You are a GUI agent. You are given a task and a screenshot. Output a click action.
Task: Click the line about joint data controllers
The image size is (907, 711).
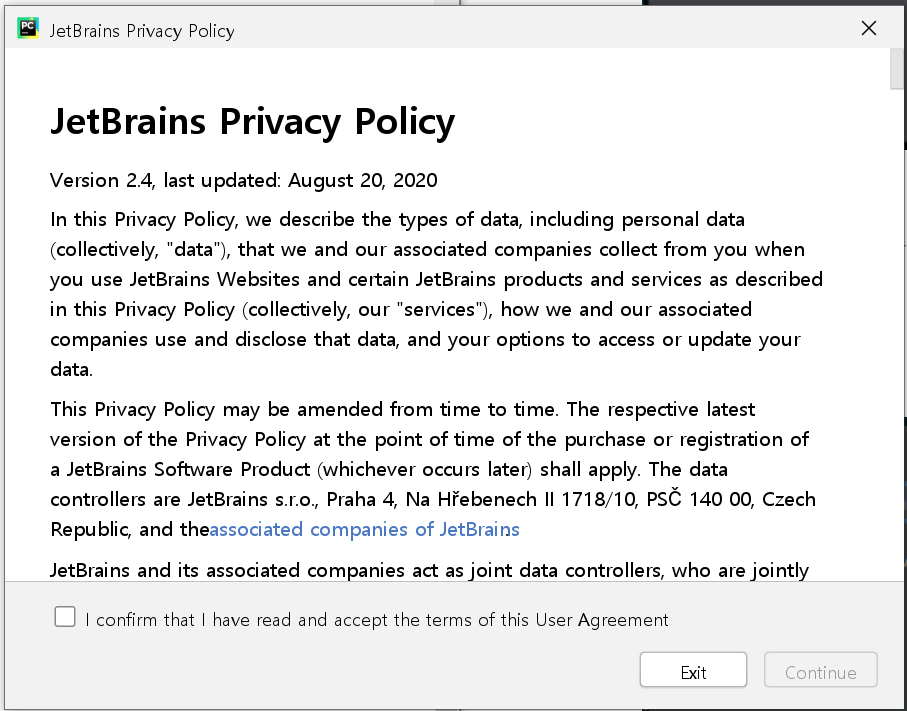click(430, 571)
